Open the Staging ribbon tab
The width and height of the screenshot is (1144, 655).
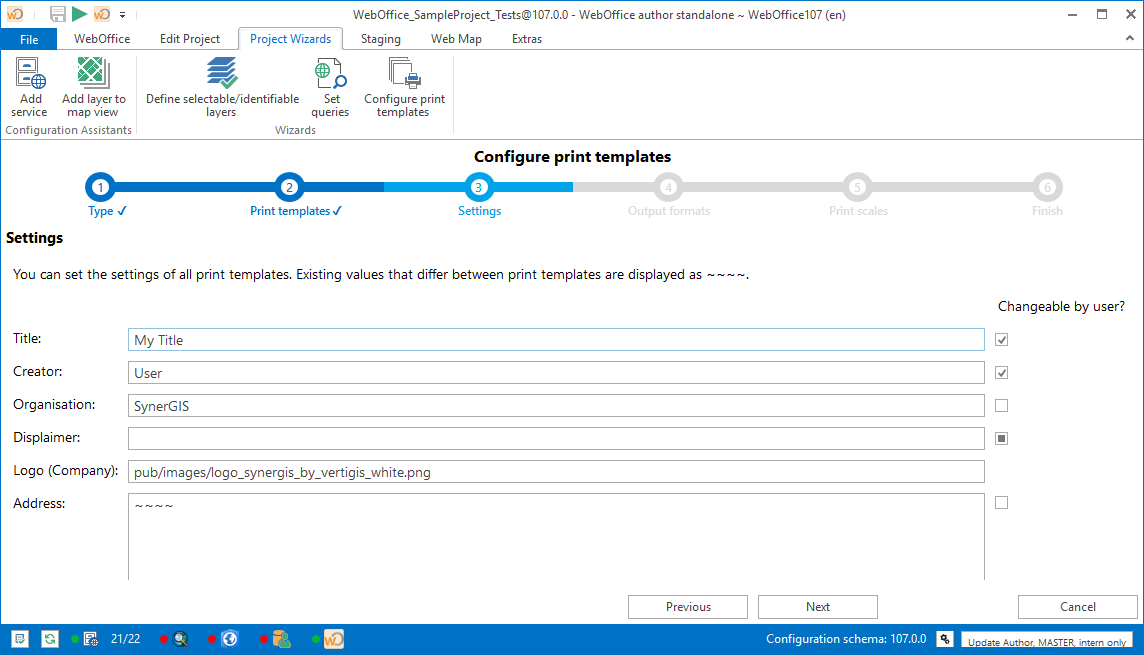[380, 39]
